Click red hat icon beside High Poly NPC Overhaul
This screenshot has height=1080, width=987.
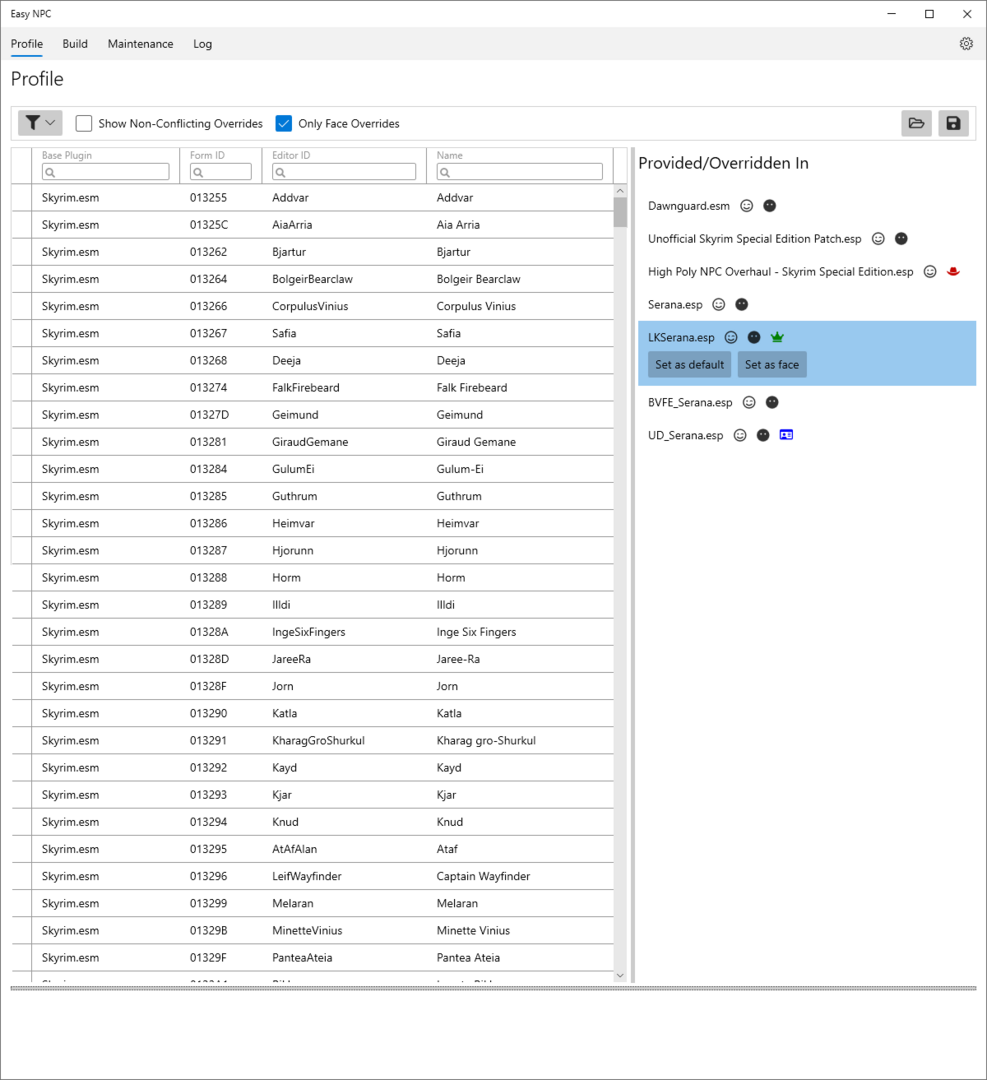click(953, 271)
